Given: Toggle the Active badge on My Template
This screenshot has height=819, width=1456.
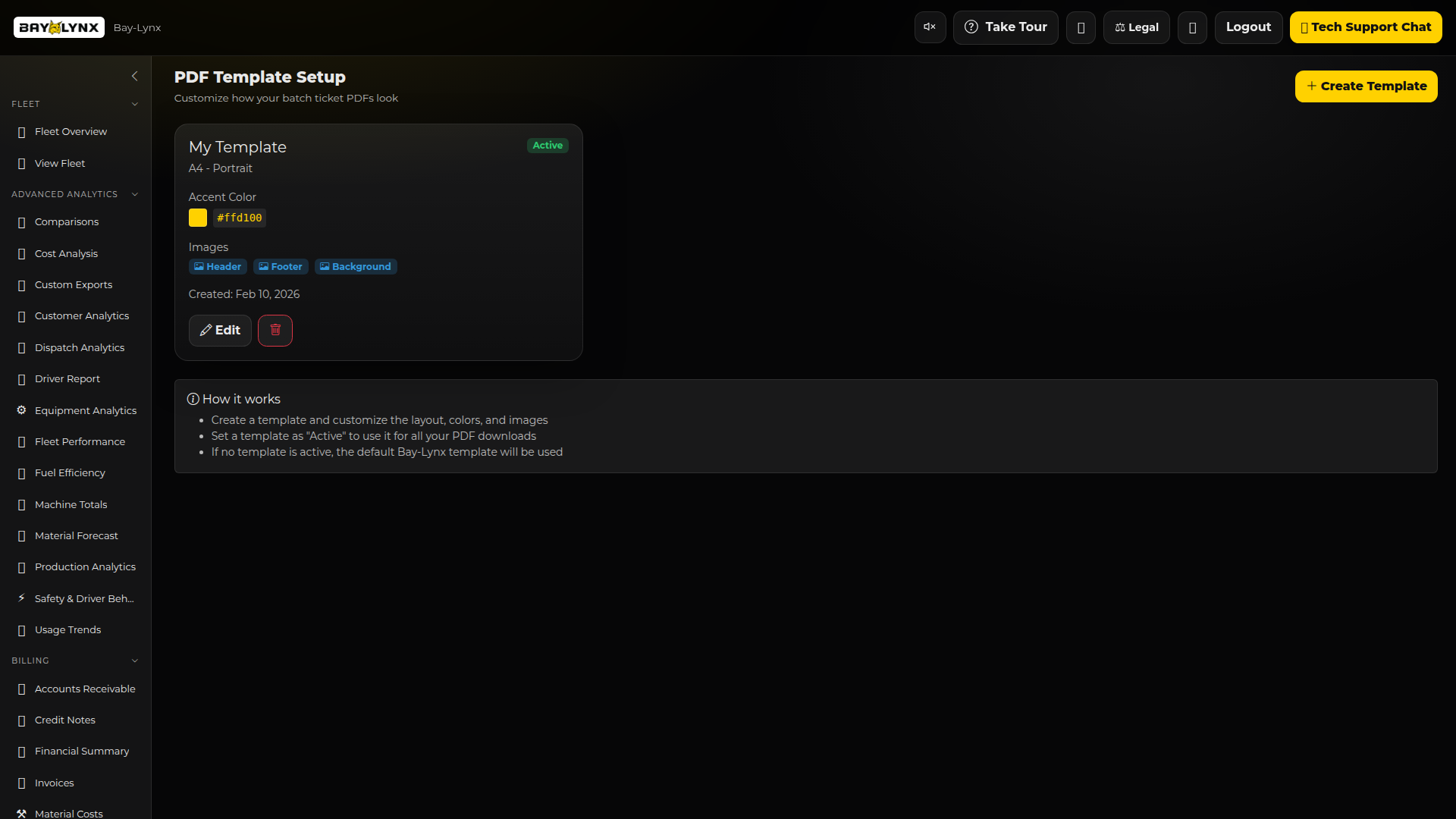Looking at the screenshot, I should (547, 145).
